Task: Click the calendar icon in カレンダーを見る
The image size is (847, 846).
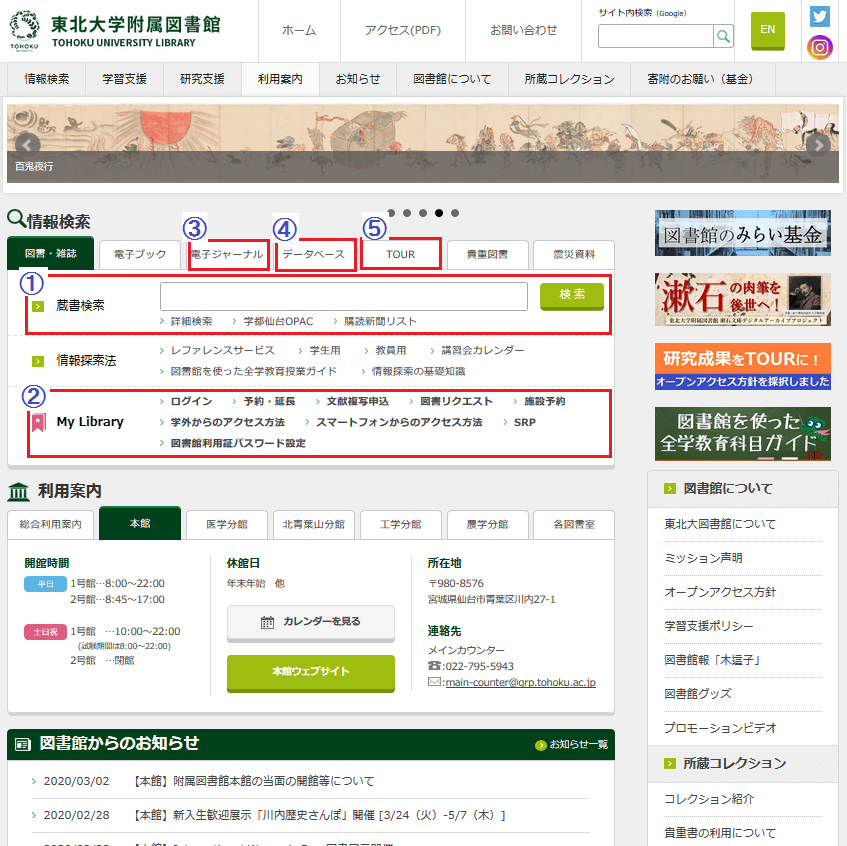Action: coord(267,622)
